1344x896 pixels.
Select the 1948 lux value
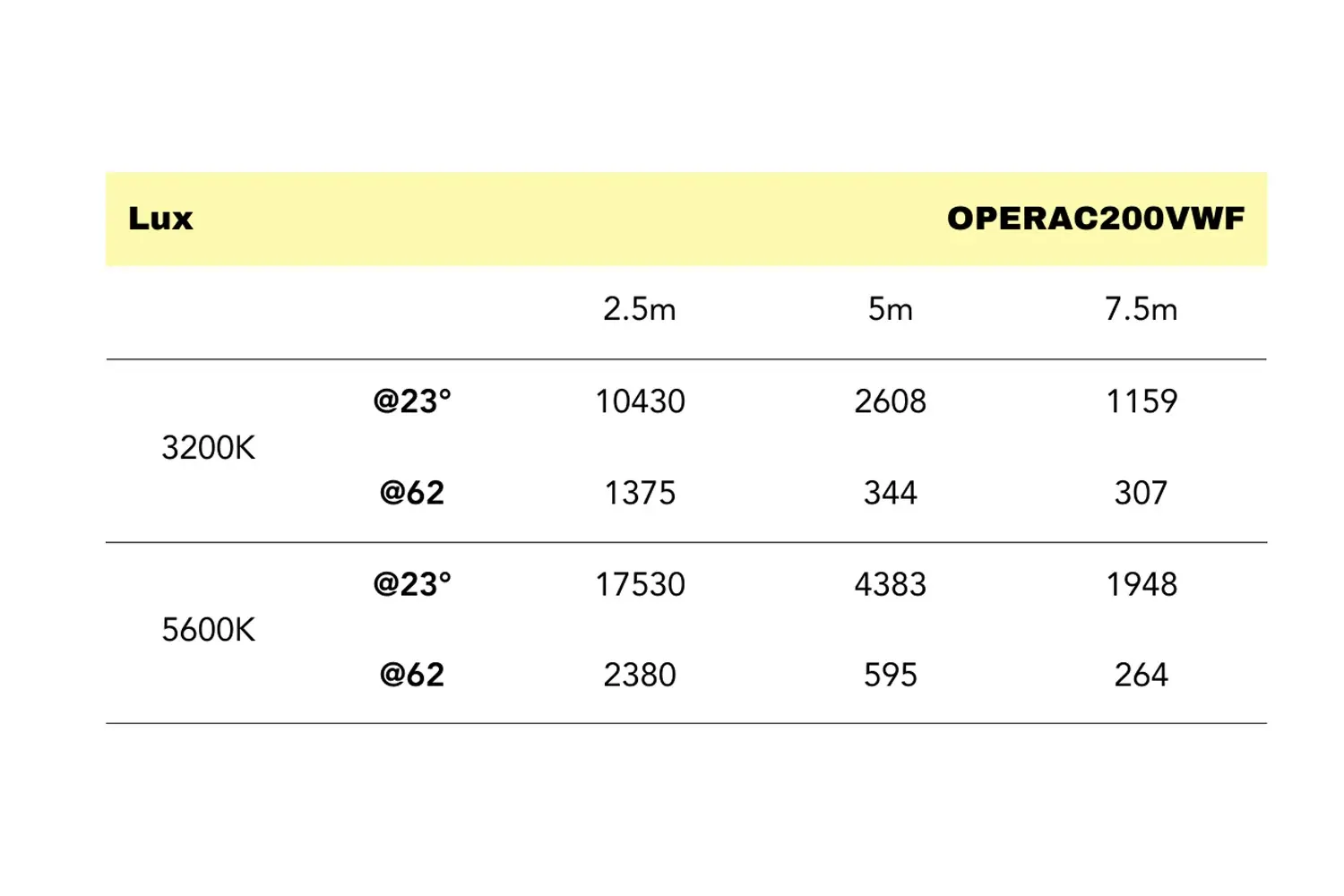(1142, 584)
